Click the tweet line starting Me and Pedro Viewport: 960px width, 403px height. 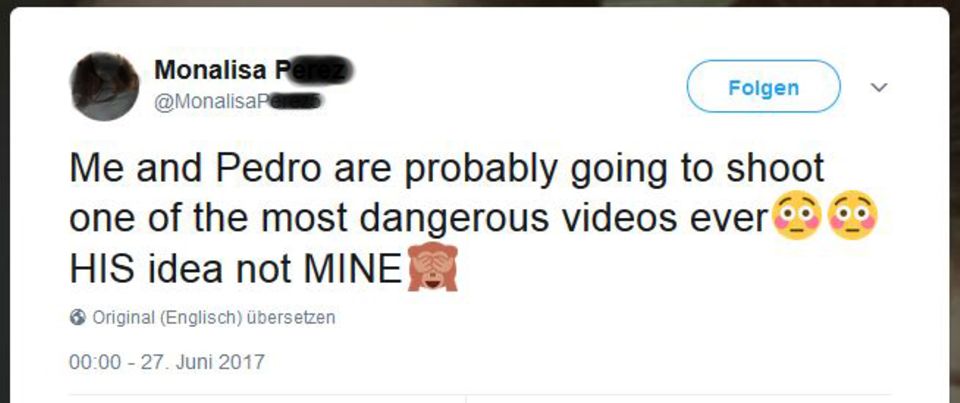447,170
